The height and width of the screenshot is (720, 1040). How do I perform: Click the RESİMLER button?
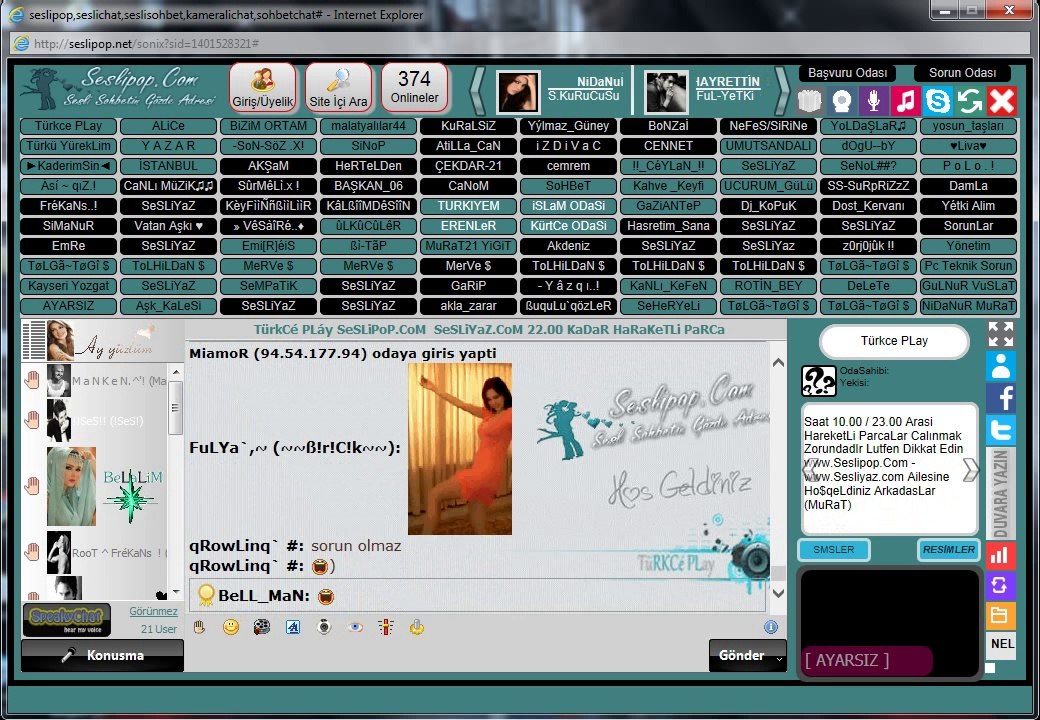[948, 550]
